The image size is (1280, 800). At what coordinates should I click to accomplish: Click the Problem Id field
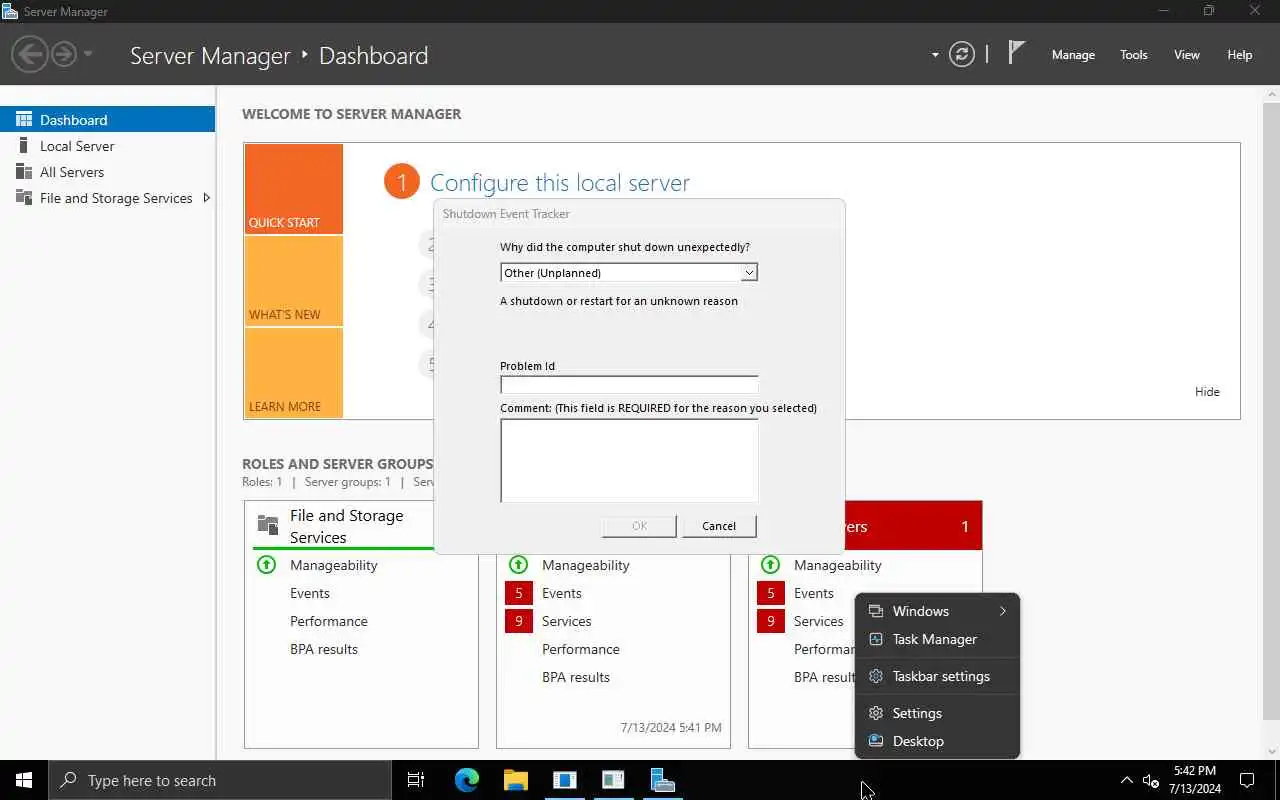coord(629,385)
